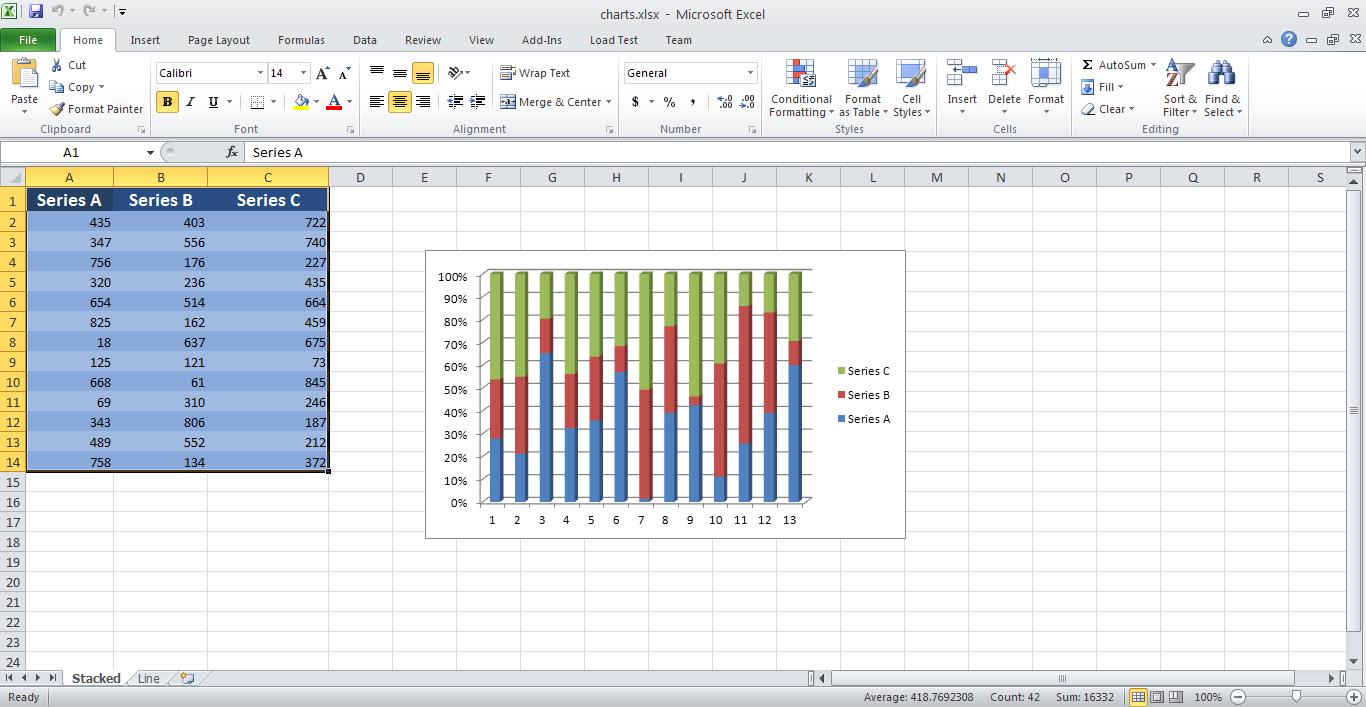Toggle Italic formatting
The image size is (1366, 707).
190,102
